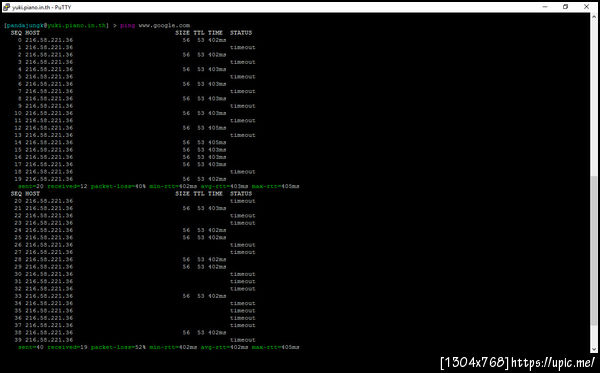600x373 pixels.
Task: Click timeout status on sequence 26 row
Action: 243,245
